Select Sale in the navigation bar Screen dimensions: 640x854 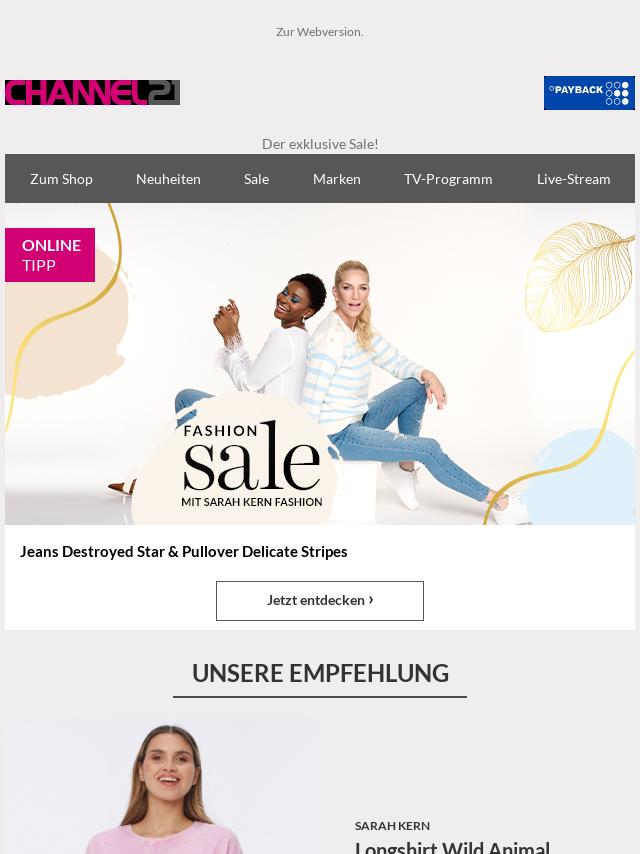point(257,179)
